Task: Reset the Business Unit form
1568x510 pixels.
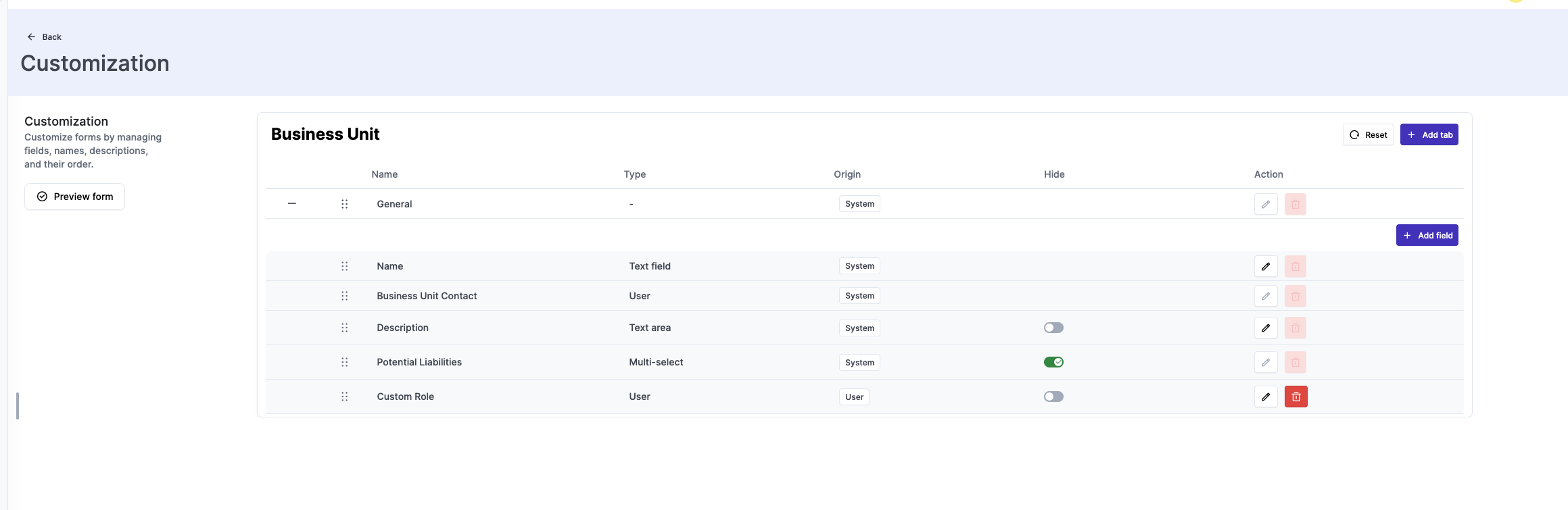Action: click(1367, 134)
